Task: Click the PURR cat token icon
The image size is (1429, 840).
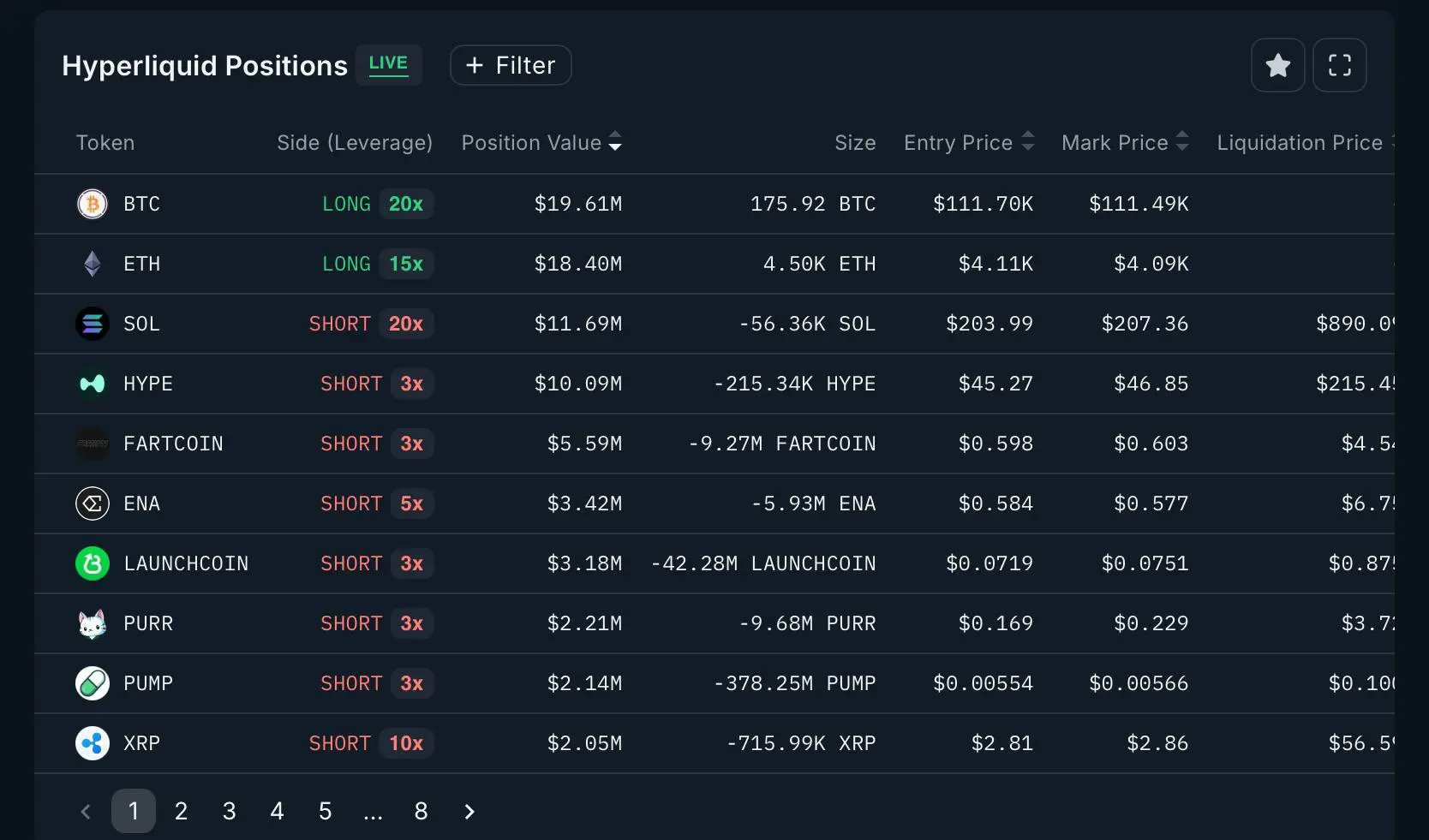Action: pyautogui.click(x=93, y=623)
